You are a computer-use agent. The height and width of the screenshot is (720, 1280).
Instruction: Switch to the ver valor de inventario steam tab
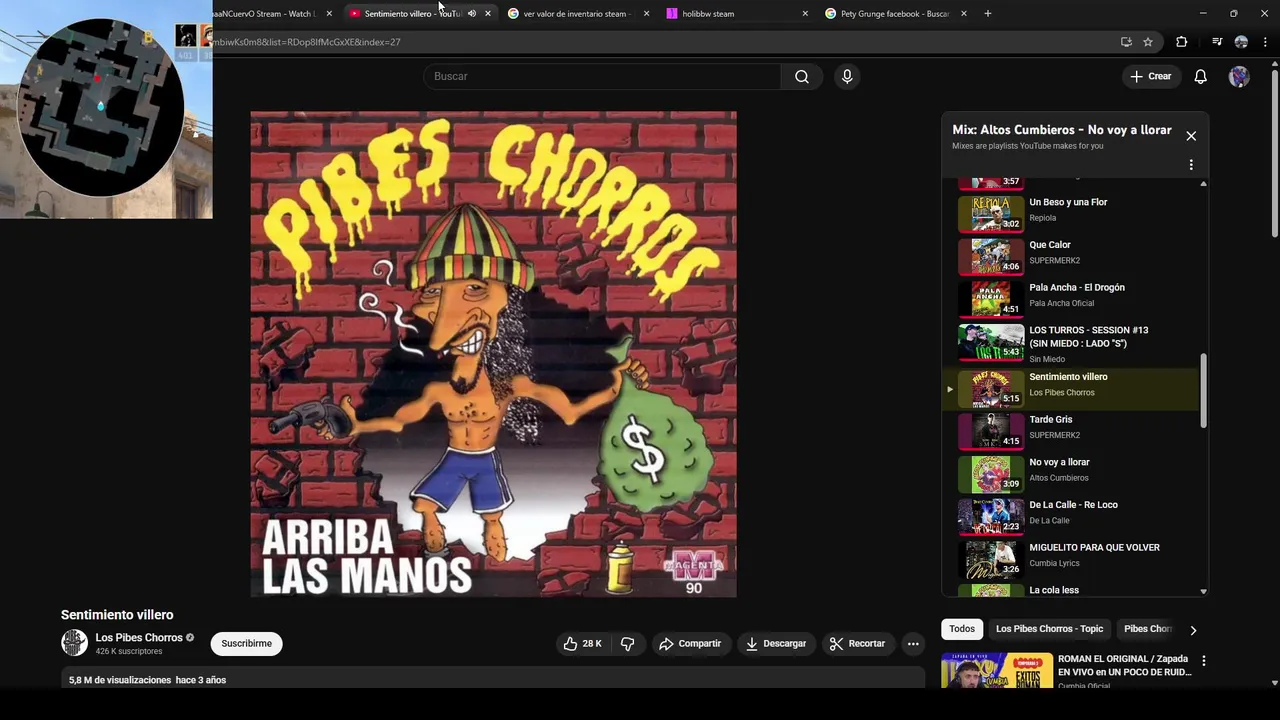575,14
